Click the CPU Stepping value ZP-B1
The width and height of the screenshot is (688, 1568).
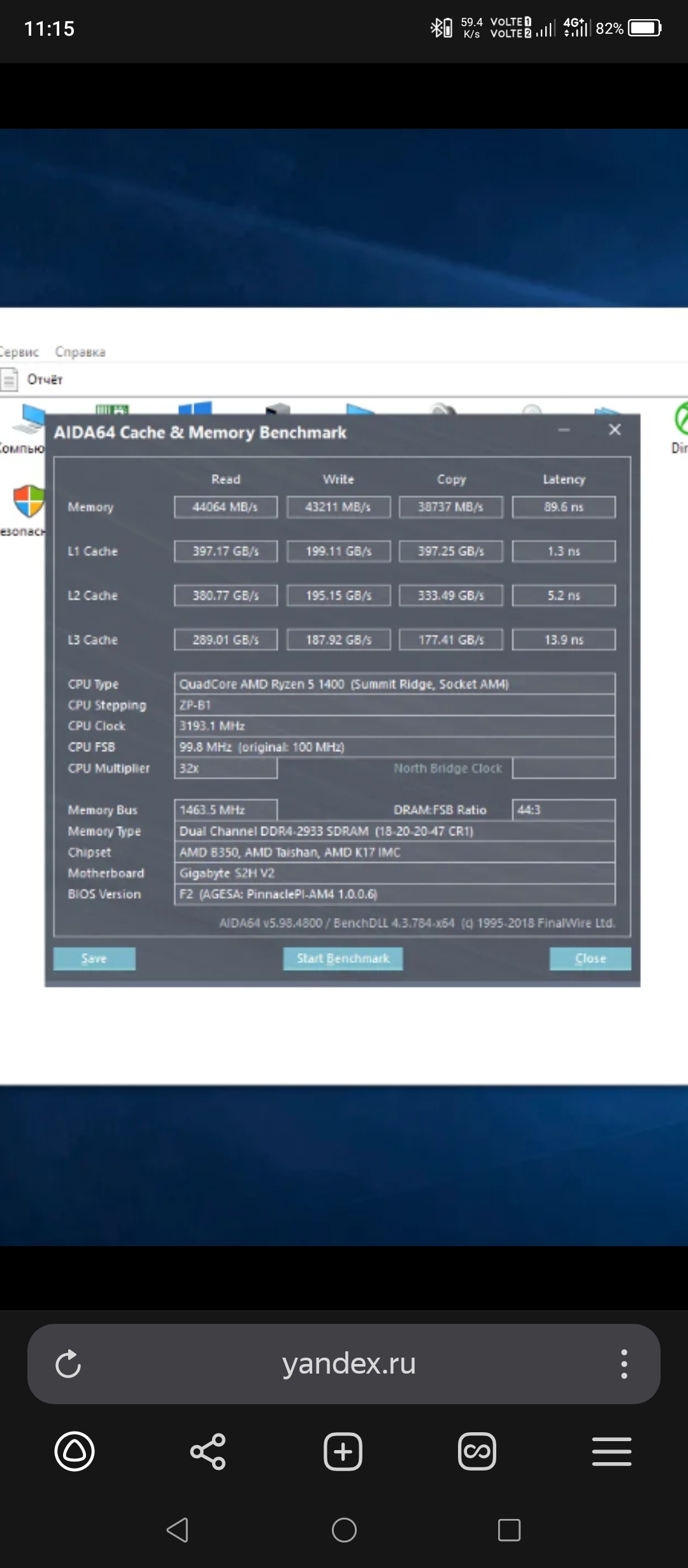pos(395,705)
